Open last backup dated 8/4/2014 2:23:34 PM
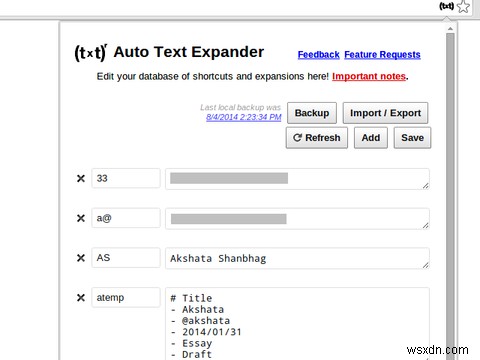The height and width of the screenshot is (360, 480). point(244,117)
